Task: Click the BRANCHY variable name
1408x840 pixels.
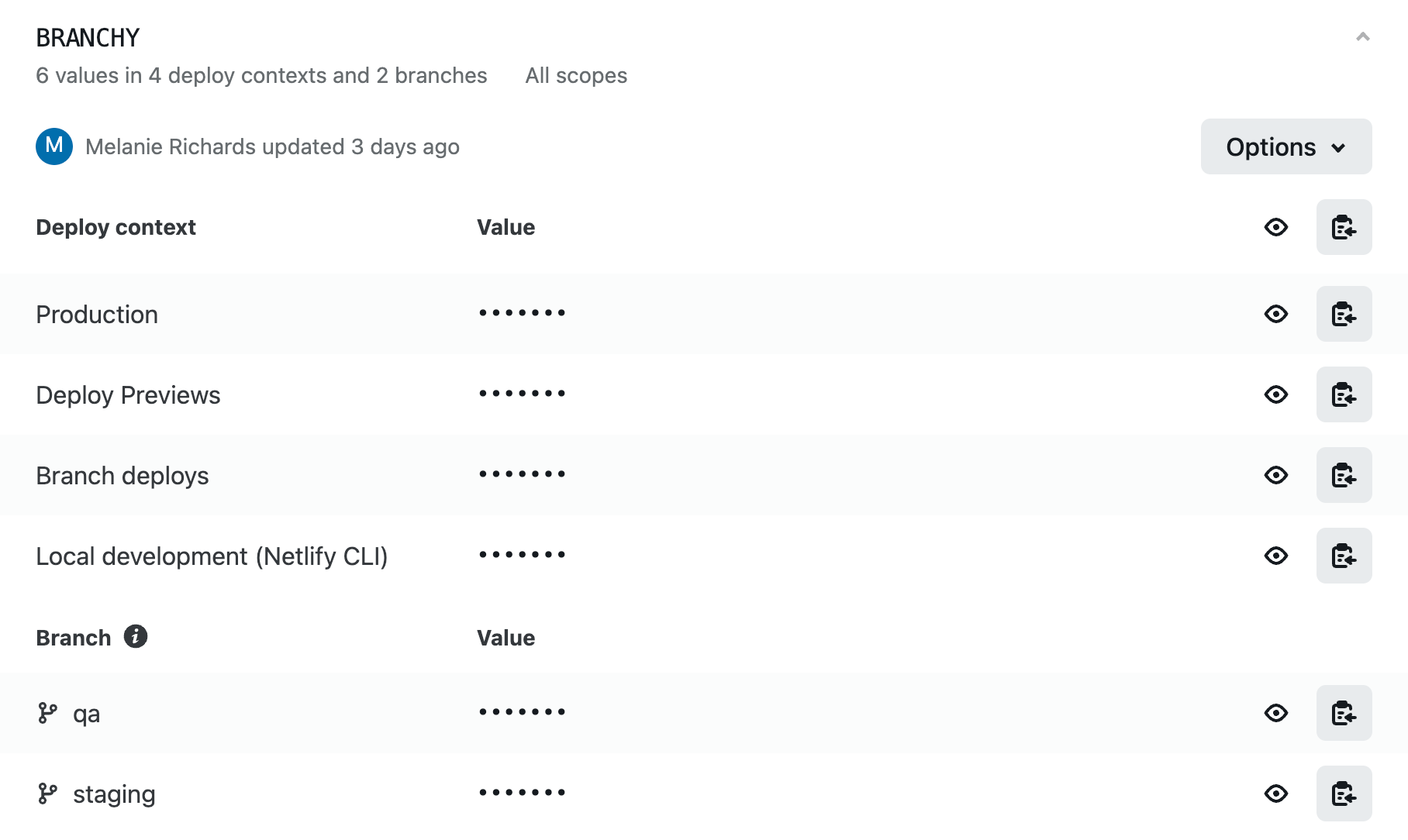Action: [88, 37]
